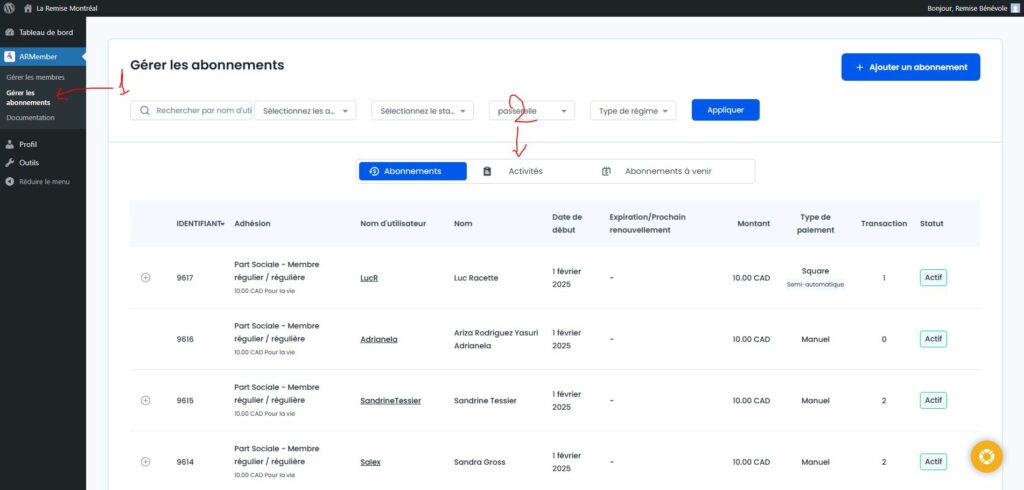Screen dimensions: 1024x490
Task: Click the Ajouter un abonnement button
Action: [x=910, y=67]
